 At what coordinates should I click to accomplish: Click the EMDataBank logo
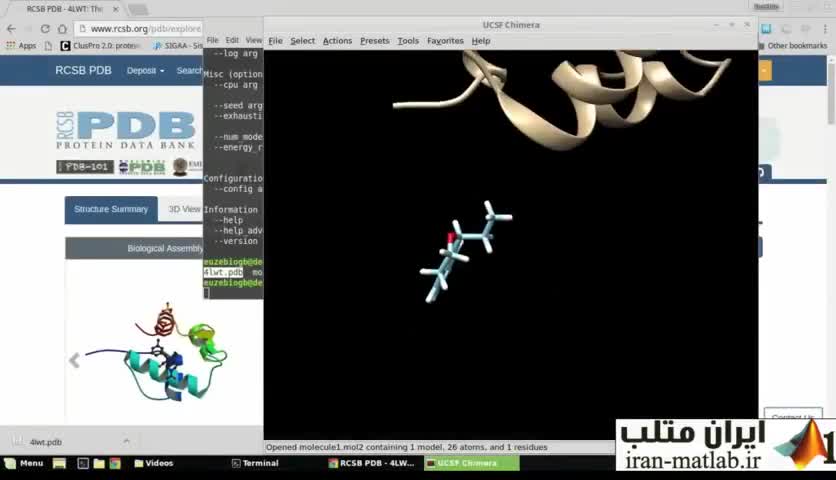click(187, 167)
